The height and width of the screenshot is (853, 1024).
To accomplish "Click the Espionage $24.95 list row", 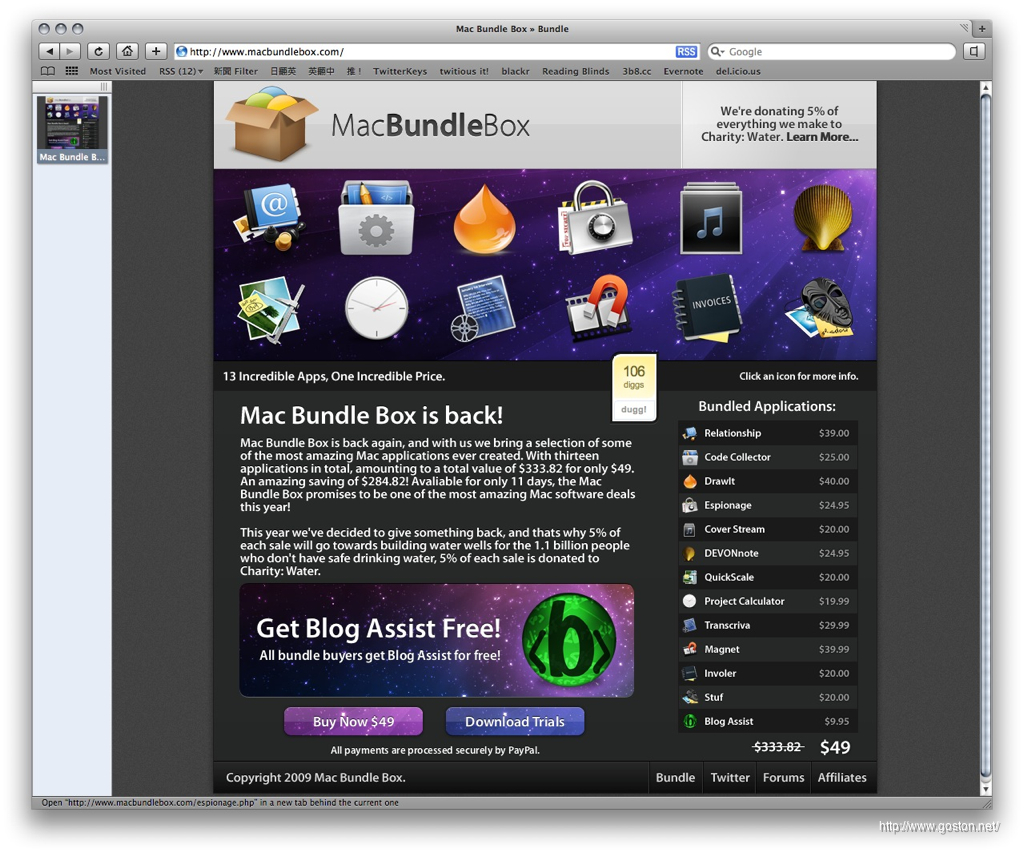I will click(767, 505).
